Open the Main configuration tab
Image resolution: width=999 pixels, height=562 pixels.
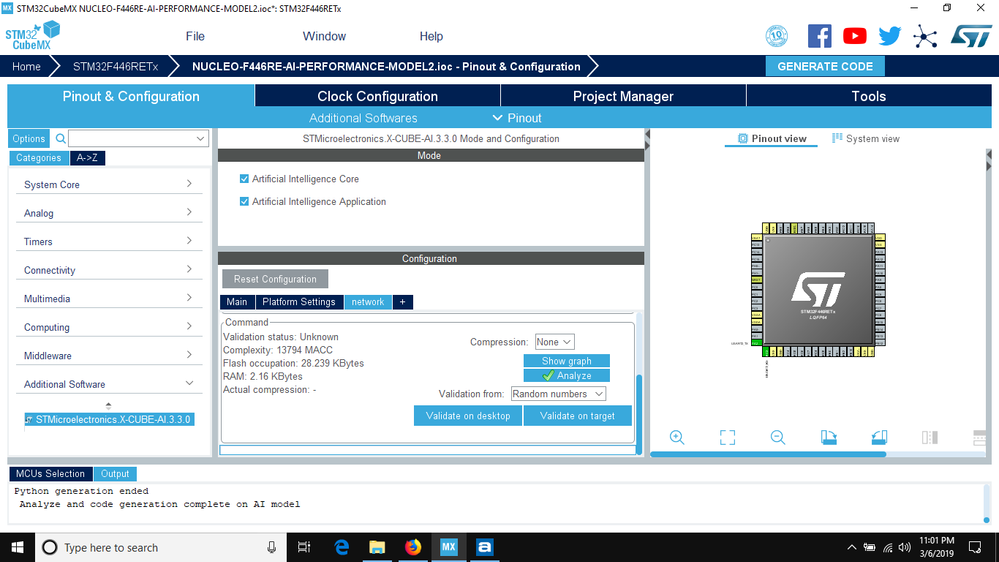[x=236, y=302]
